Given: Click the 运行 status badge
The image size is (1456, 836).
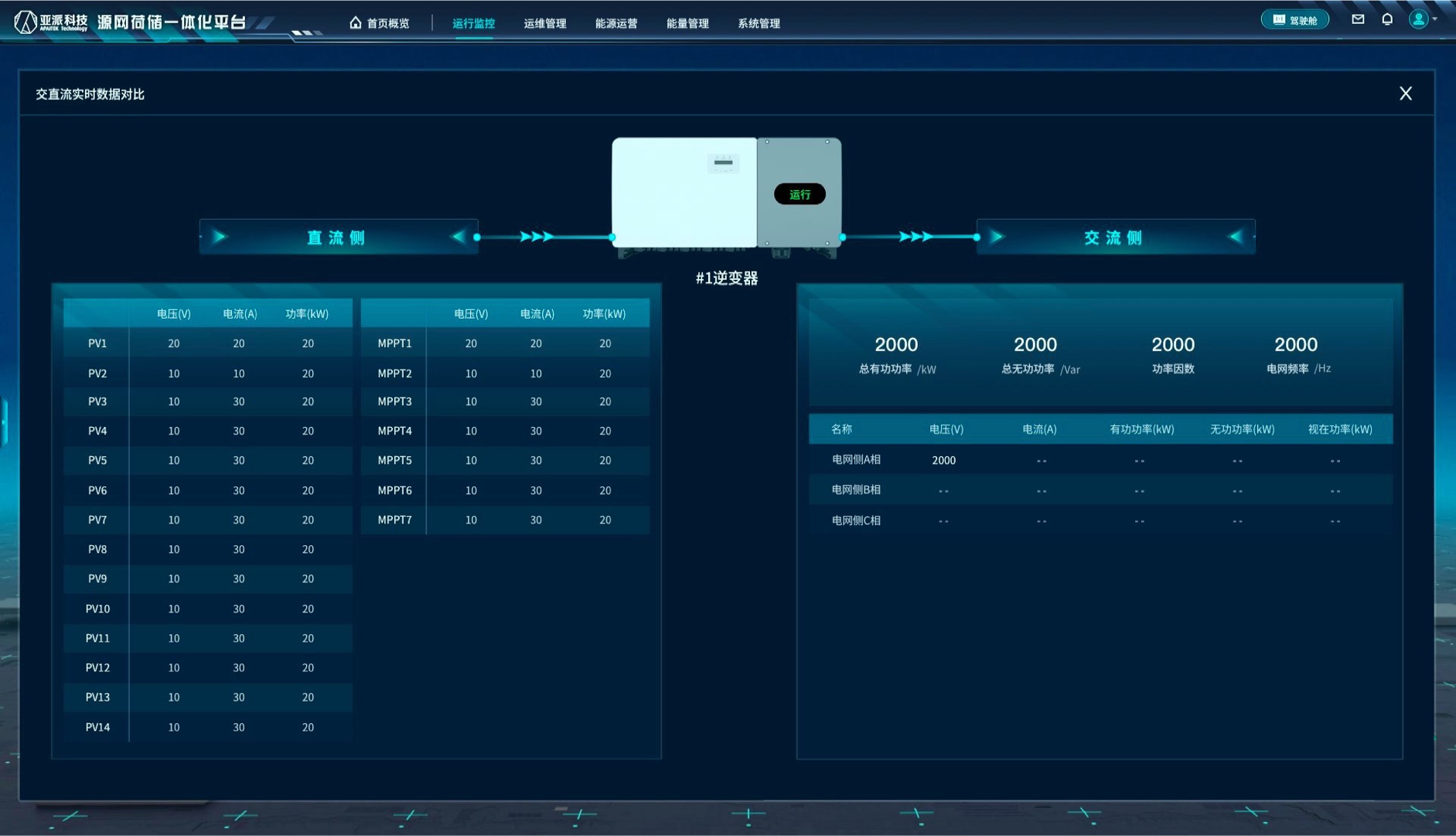Looking at the screenshot, I should click(x=800, y=194).
